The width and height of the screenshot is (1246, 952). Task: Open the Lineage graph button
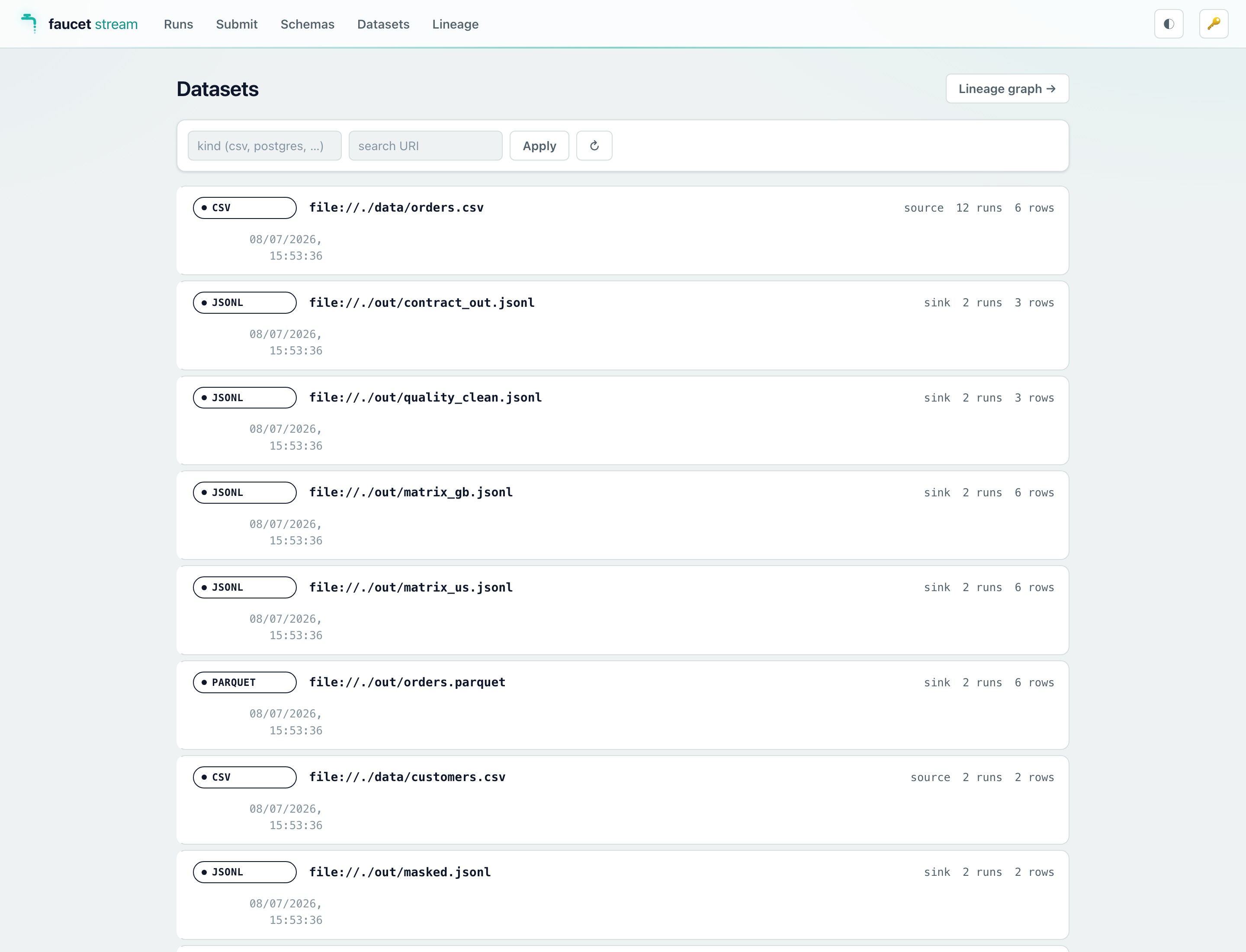pyautogui.click(x=1007, y=88)
